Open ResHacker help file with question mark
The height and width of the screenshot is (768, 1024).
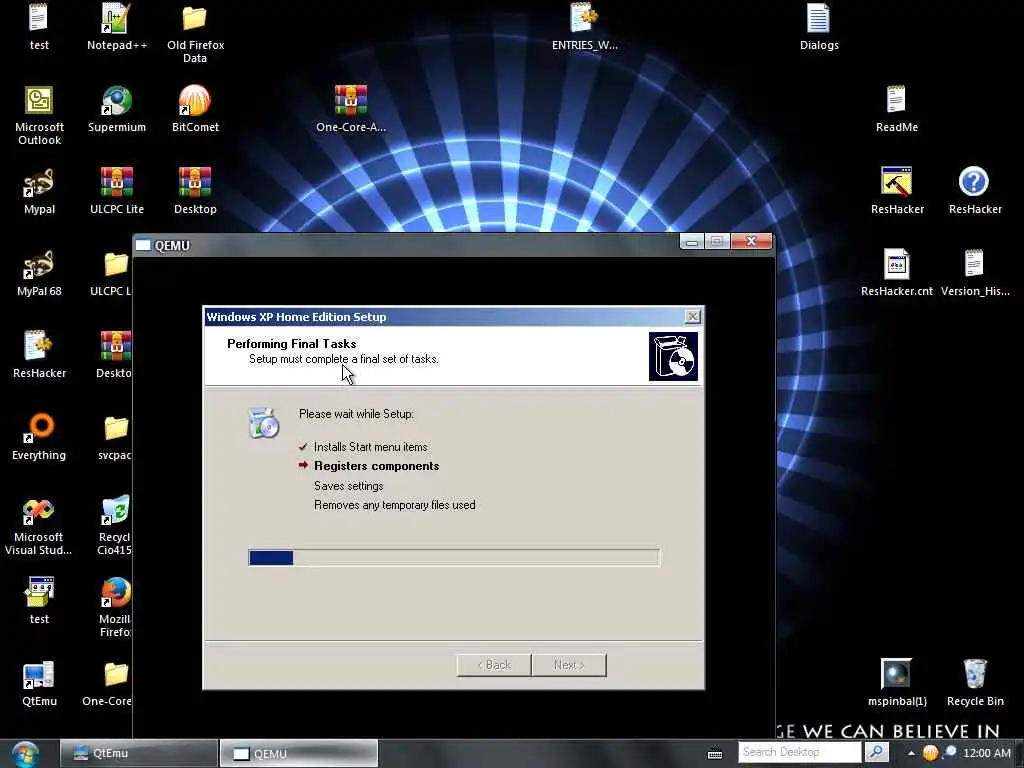coord(974,191)
